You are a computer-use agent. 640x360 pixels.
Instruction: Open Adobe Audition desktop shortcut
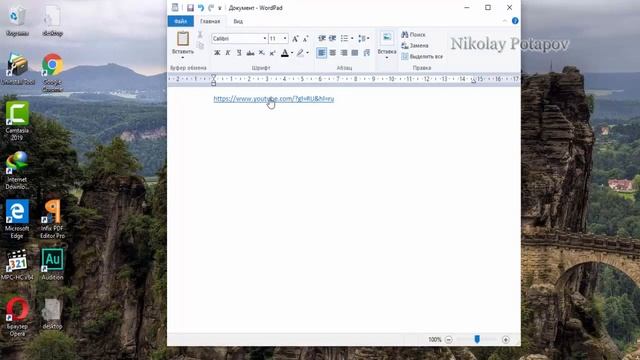[52, 264]
